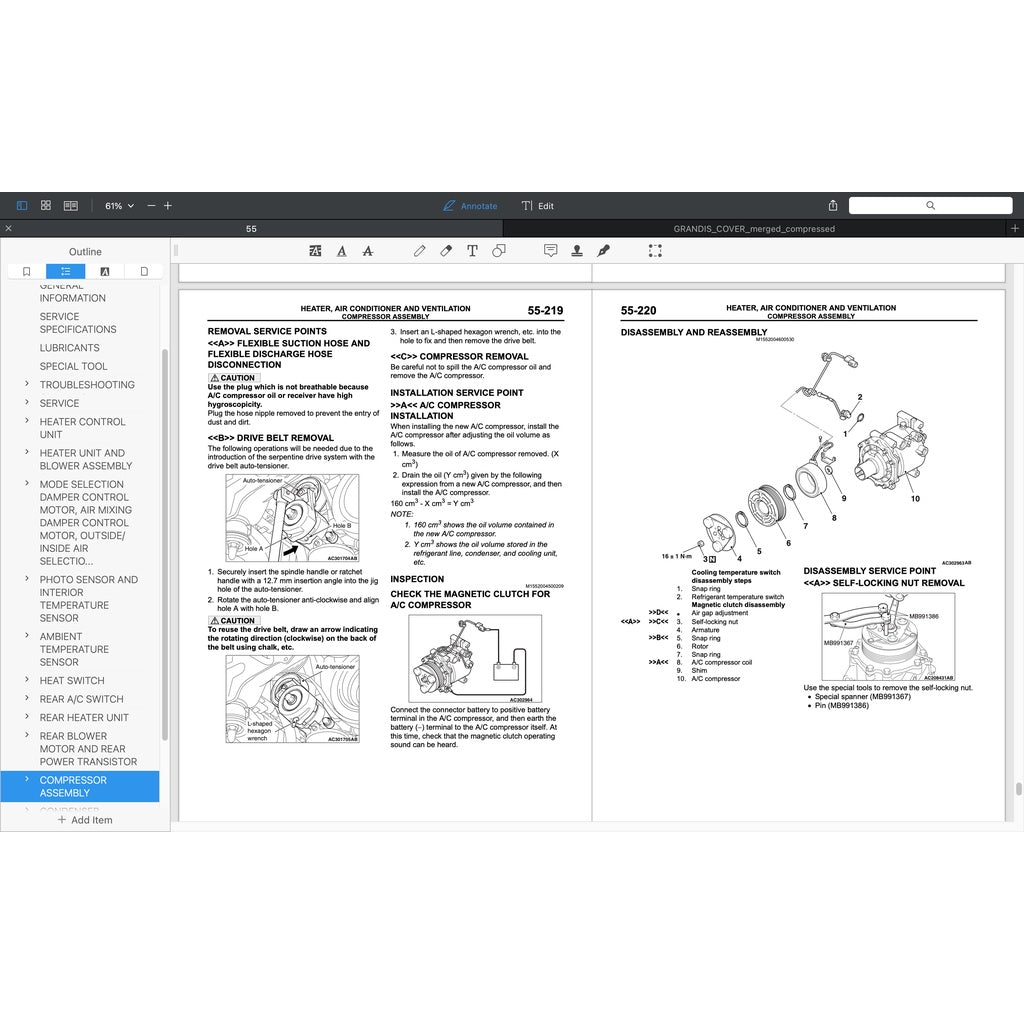Select the highlight text tool
Screen dimensions: 1024x1024
point(316,251)
